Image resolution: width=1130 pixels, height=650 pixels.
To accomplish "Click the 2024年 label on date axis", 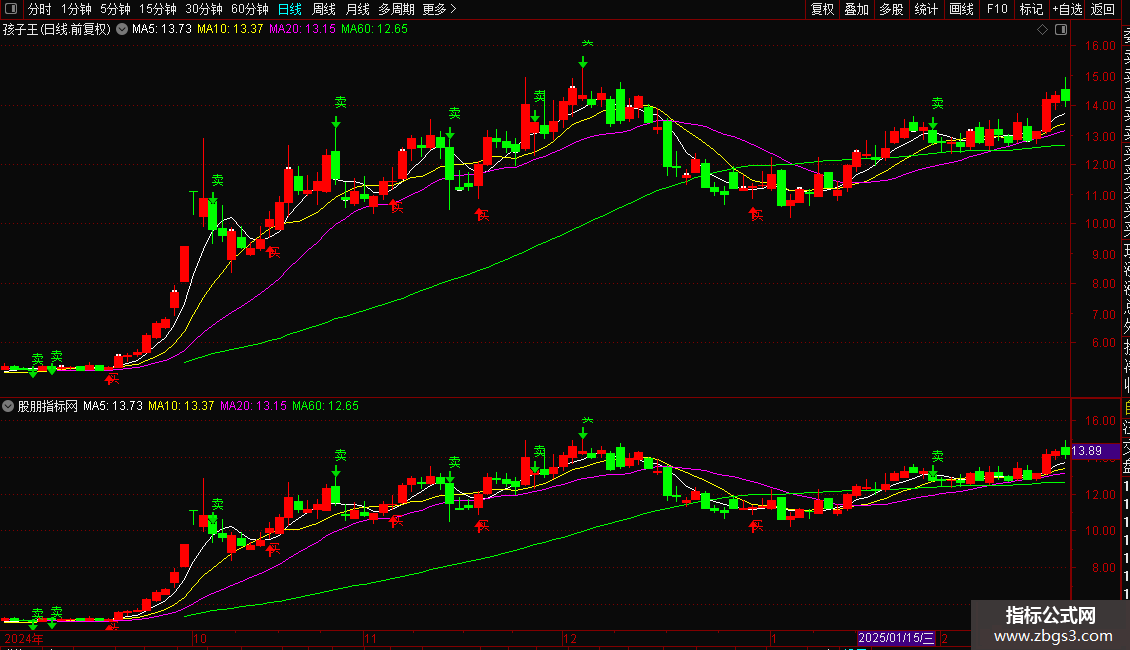I will coord(24,638).
